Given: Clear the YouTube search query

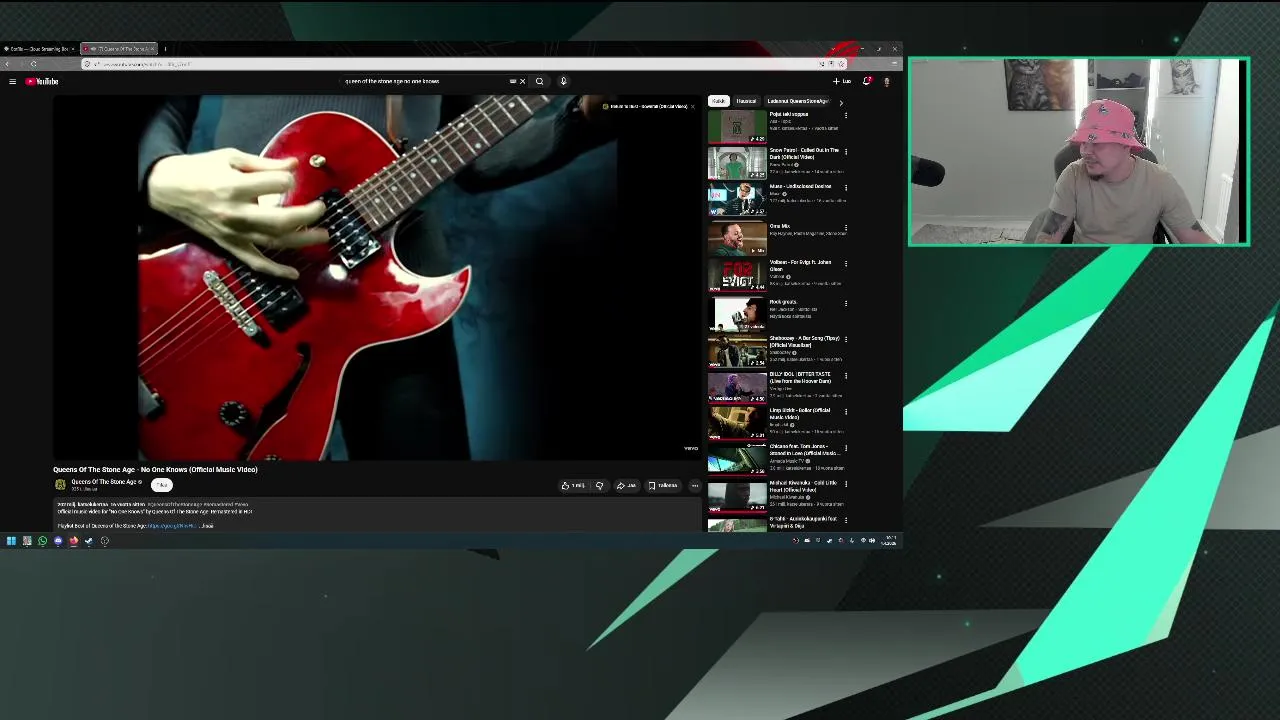Looking at the screenshot, I should [x=522, y=81].
